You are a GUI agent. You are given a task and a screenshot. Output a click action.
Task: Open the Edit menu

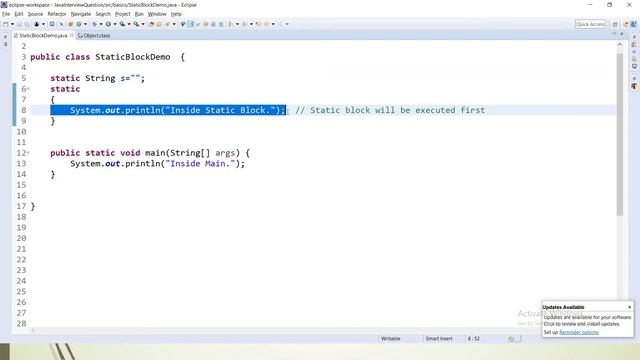coord(19,14)
